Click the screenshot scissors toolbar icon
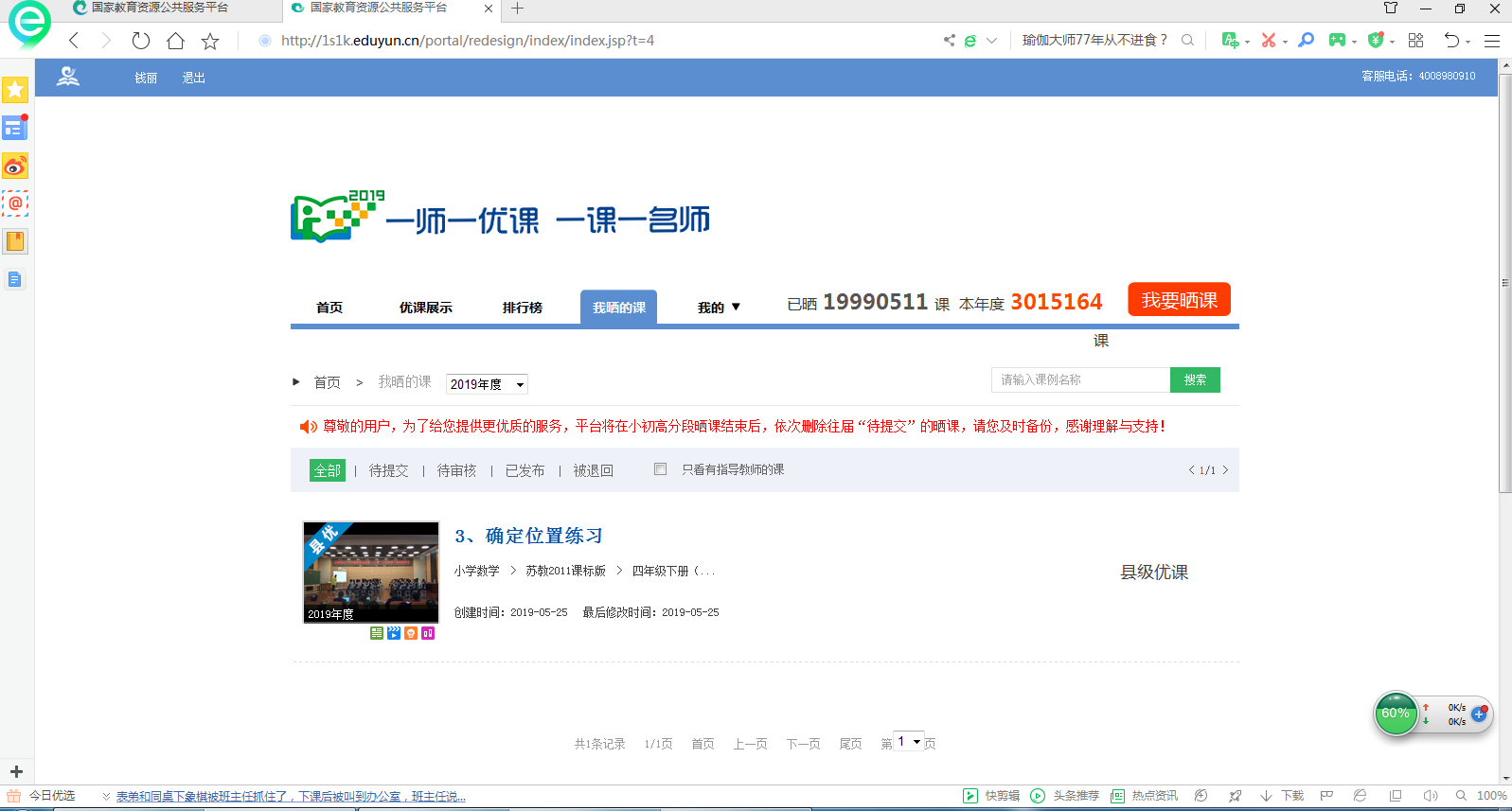The width and height of the screenshot is (1512, 811). pos(1268,40)
